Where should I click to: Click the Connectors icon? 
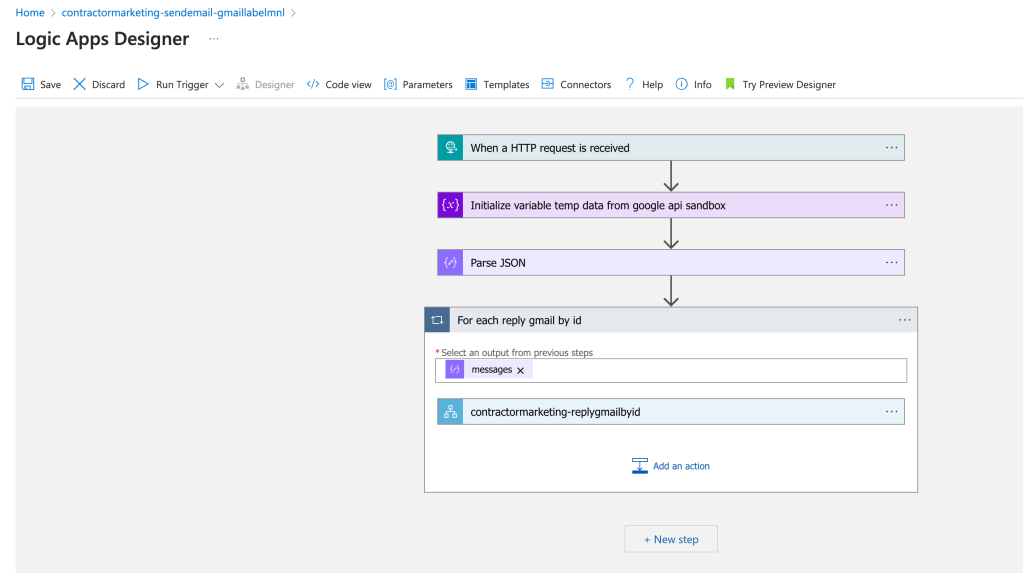point(548,84)
